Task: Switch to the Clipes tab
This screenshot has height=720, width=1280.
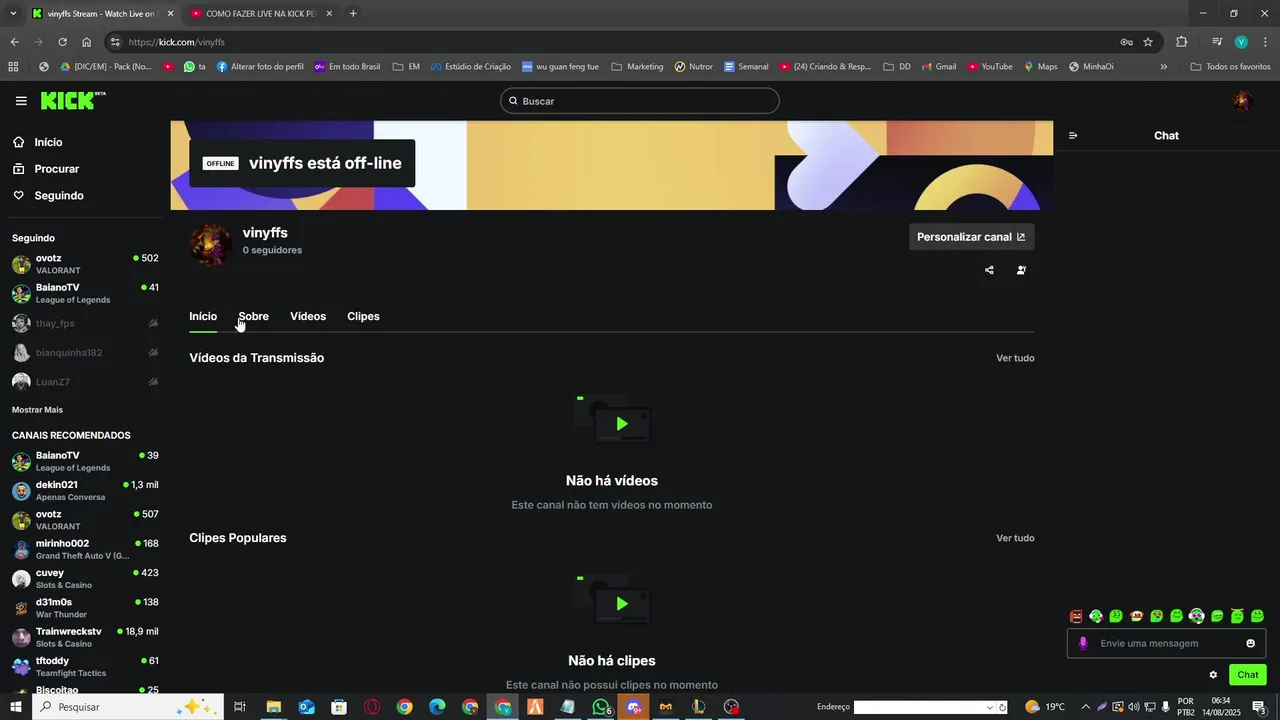Action: (363, 316)
